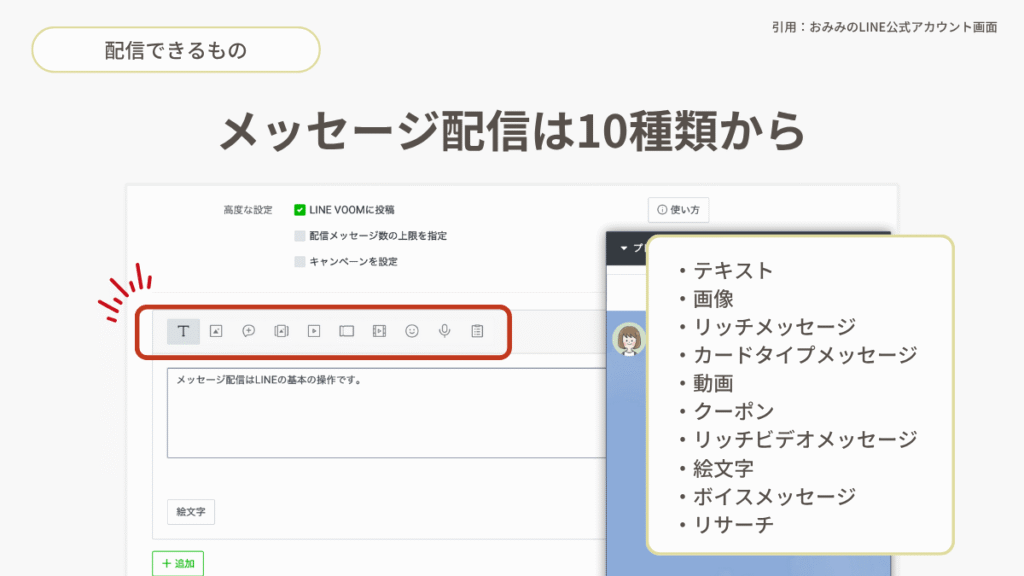This screenshot has height=576, width=1024.
Task: Uncheck the LINE VOOMに投稿 checkbox
Action: [x=300, y=210]
